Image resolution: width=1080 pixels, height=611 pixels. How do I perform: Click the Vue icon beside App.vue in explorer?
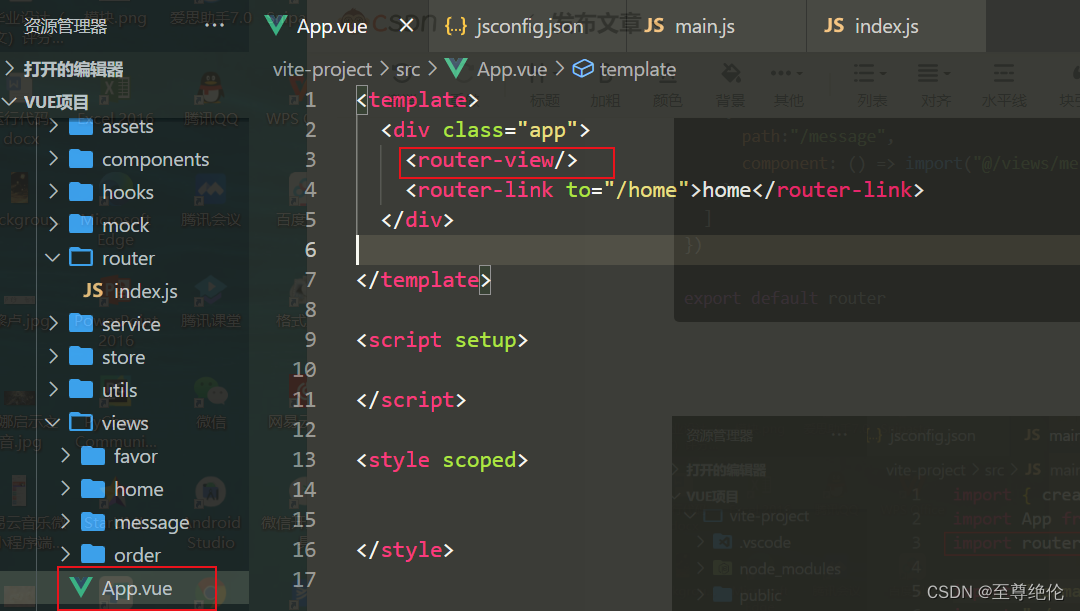(81, 588)
